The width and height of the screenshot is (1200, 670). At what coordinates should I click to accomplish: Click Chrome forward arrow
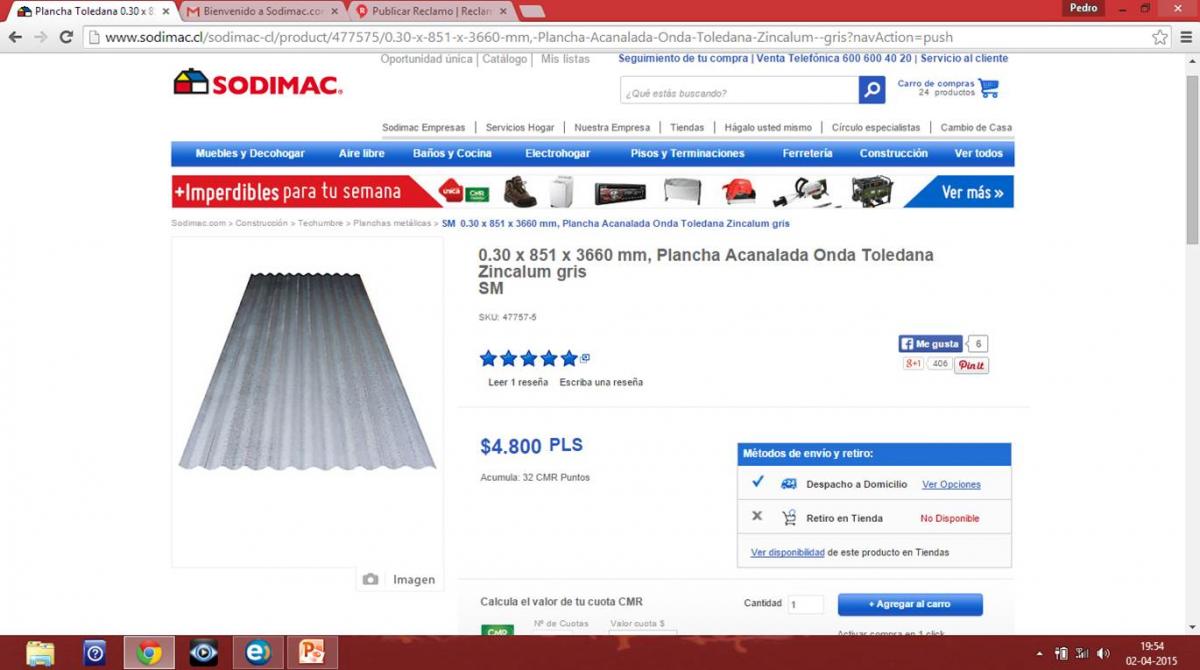click(x=41, y=37)
